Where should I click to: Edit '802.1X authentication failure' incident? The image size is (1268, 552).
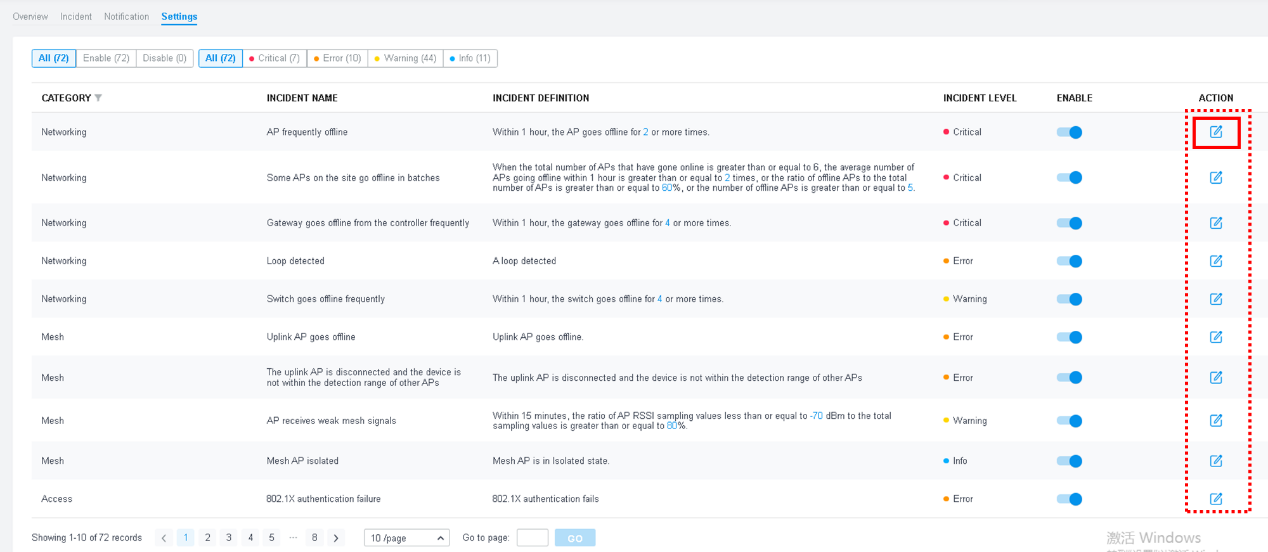1216,499
